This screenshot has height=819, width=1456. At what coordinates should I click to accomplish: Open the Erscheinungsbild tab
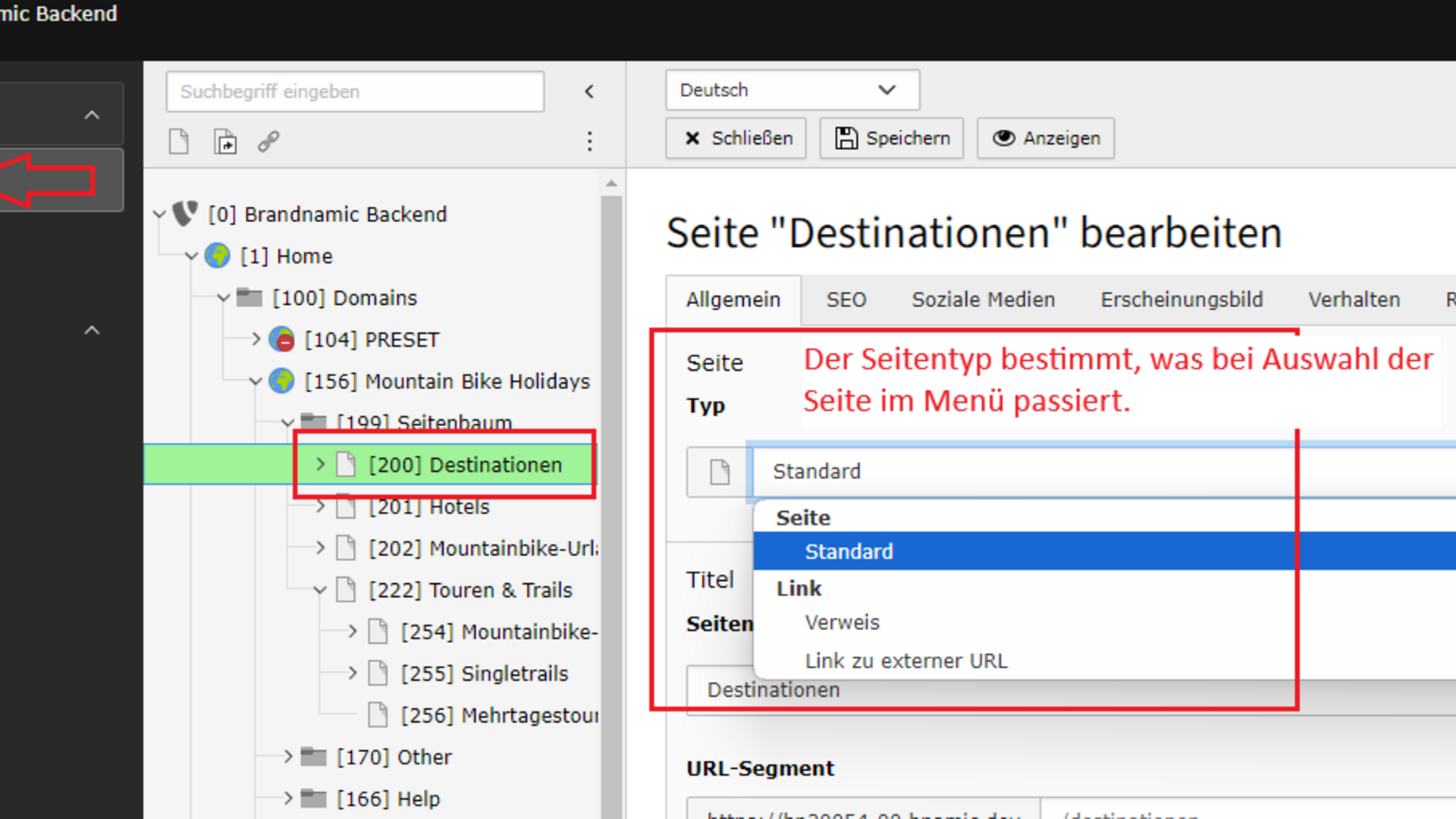(x=1181, y=300)
